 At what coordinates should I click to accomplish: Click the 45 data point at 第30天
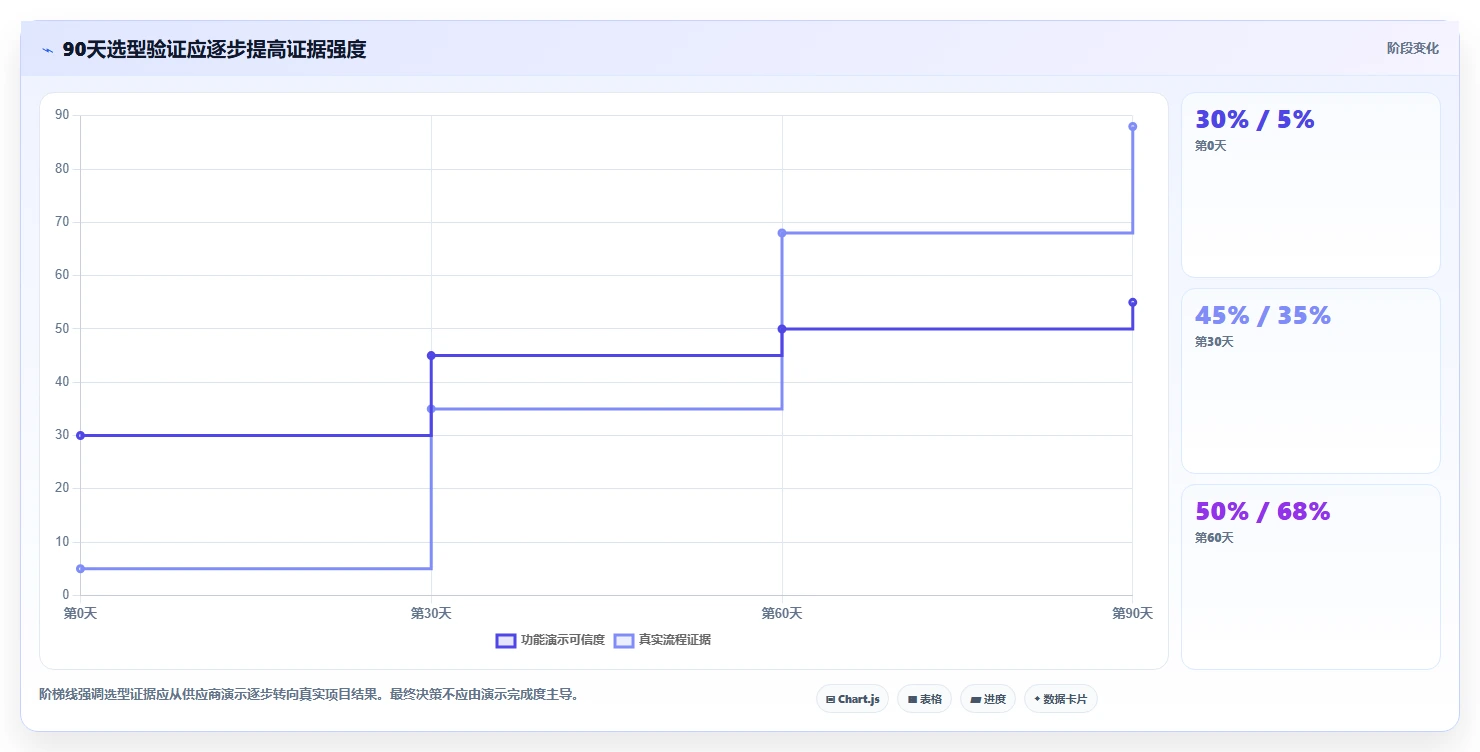pos(431,355)
